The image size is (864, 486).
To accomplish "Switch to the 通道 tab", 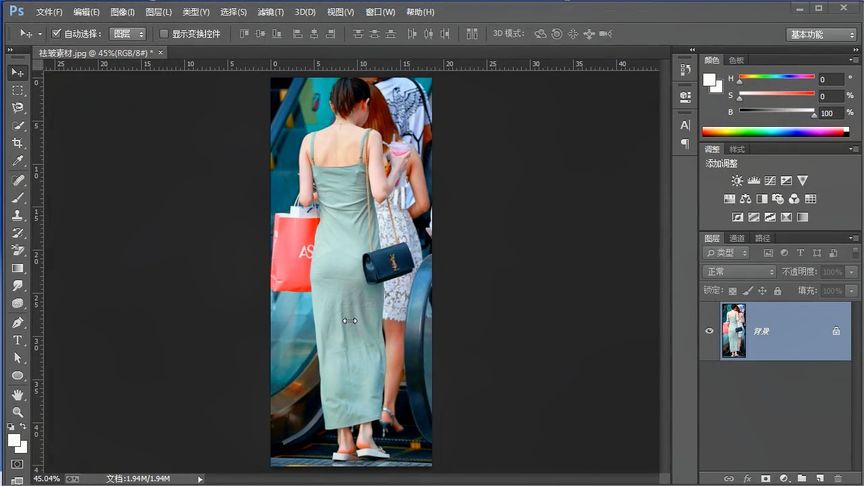I will coord(737,238).
